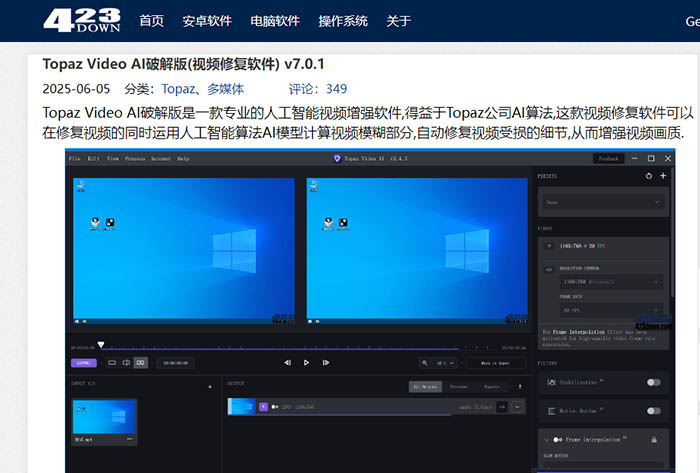Click the Motion Deblur filter icon
This screenshot has height=473, width=700.
point(551,411)
